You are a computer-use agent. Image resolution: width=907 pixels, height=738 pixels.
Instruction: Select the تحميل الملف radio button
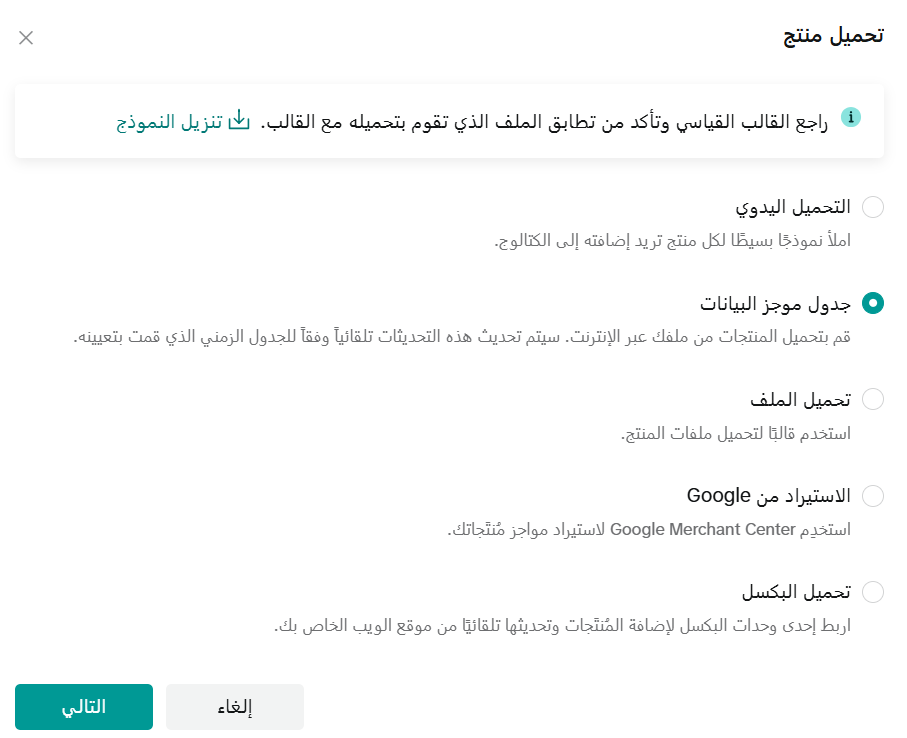pyautogui.click(x=873, y=399)
